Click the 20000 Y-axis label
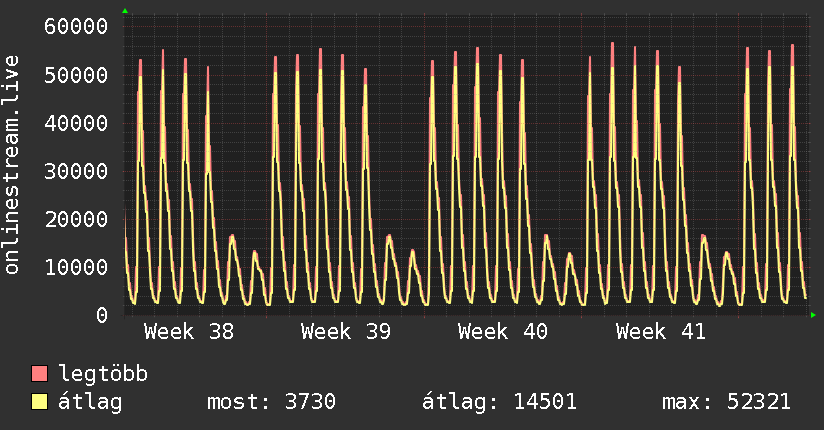Screen dimensions: 824x430 click(77, 219)
